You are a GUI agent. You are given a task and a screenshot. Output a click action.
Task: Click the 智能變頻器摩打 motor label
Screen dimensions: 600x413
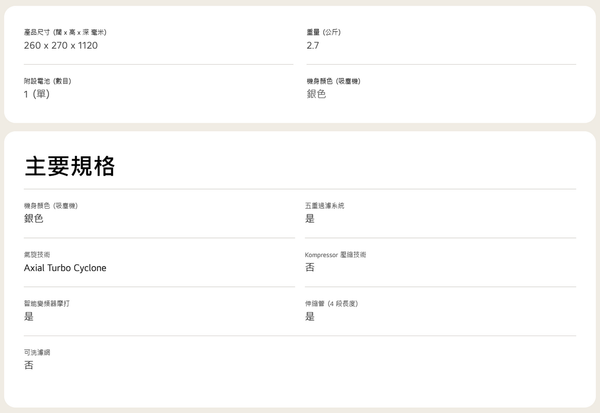[x=47, y=304]
